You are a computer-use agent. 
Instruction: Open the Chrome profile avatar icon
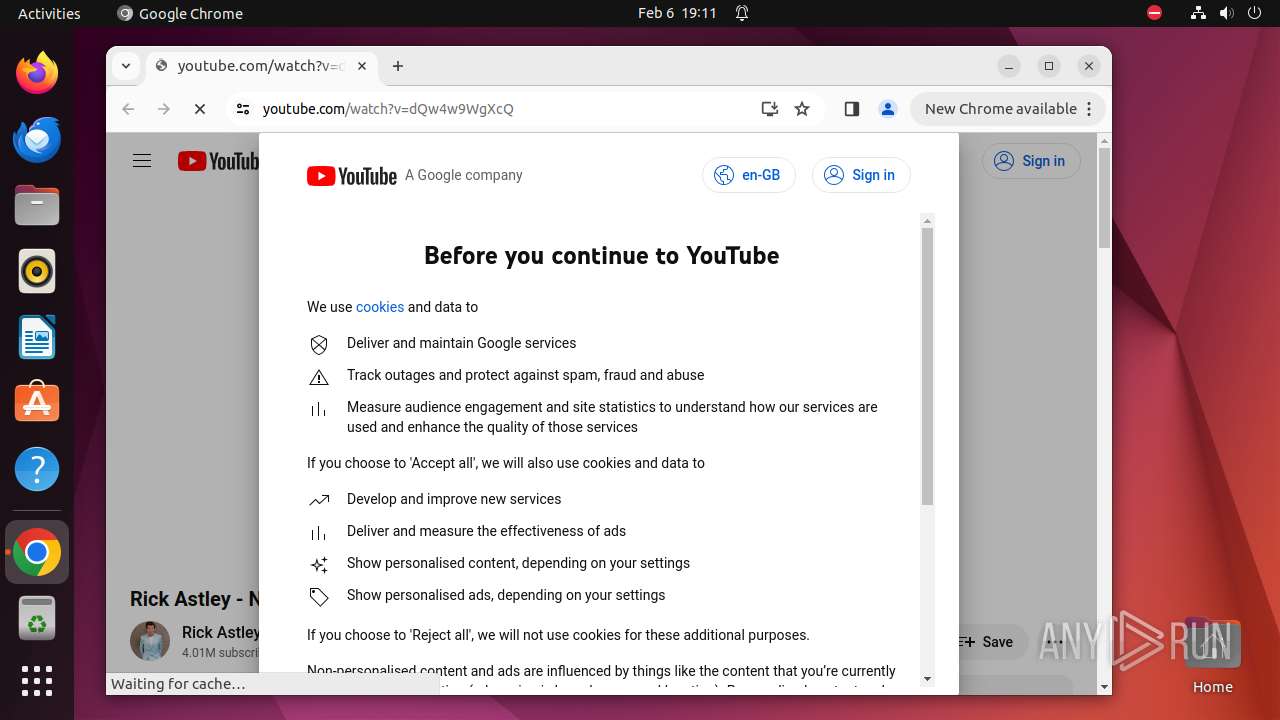pyautogui.click(x=888, y=109)
